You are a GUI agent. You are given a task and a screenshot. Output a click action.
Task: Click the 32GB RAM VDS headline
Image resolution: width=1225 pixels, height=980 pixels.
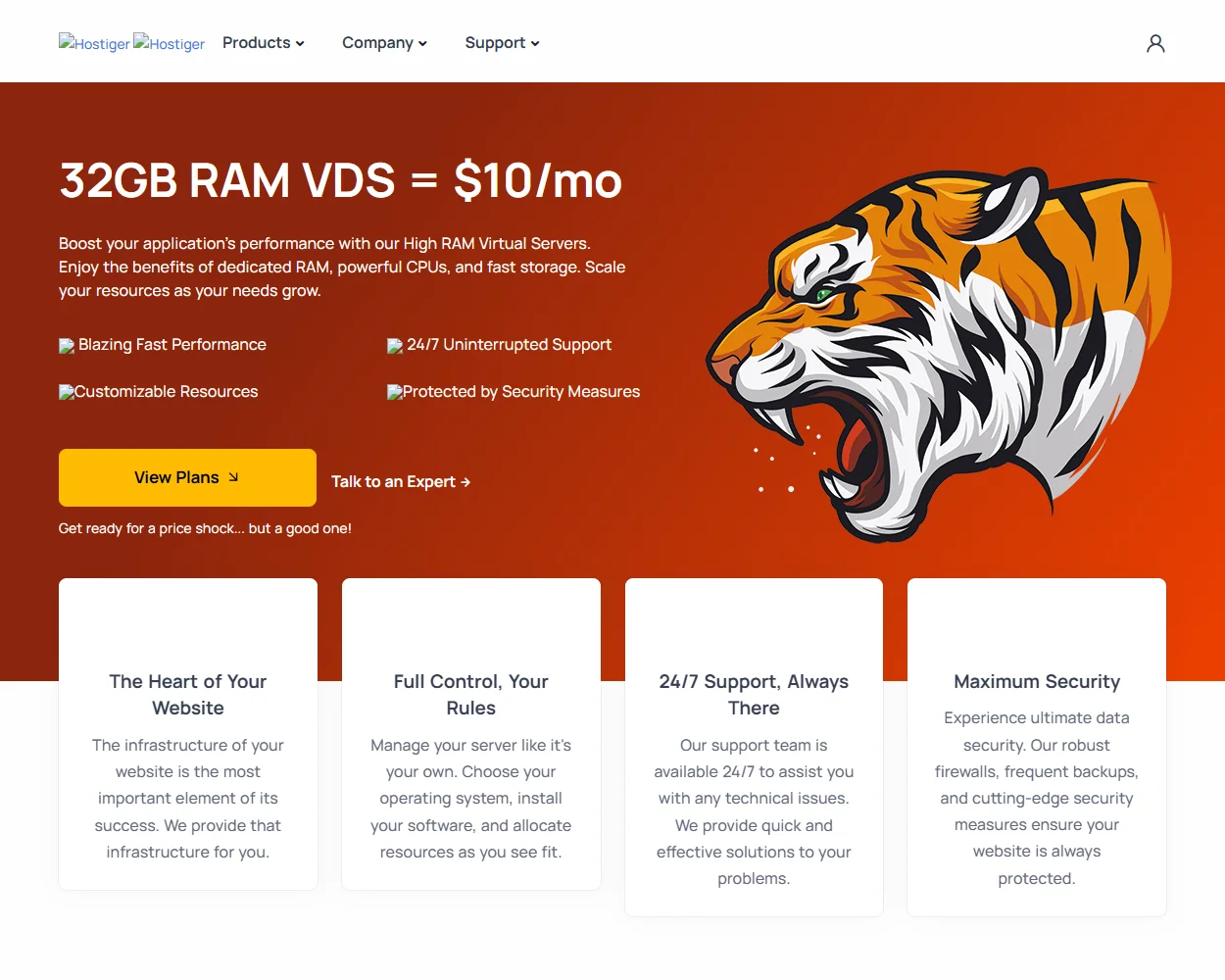point(340,181)
